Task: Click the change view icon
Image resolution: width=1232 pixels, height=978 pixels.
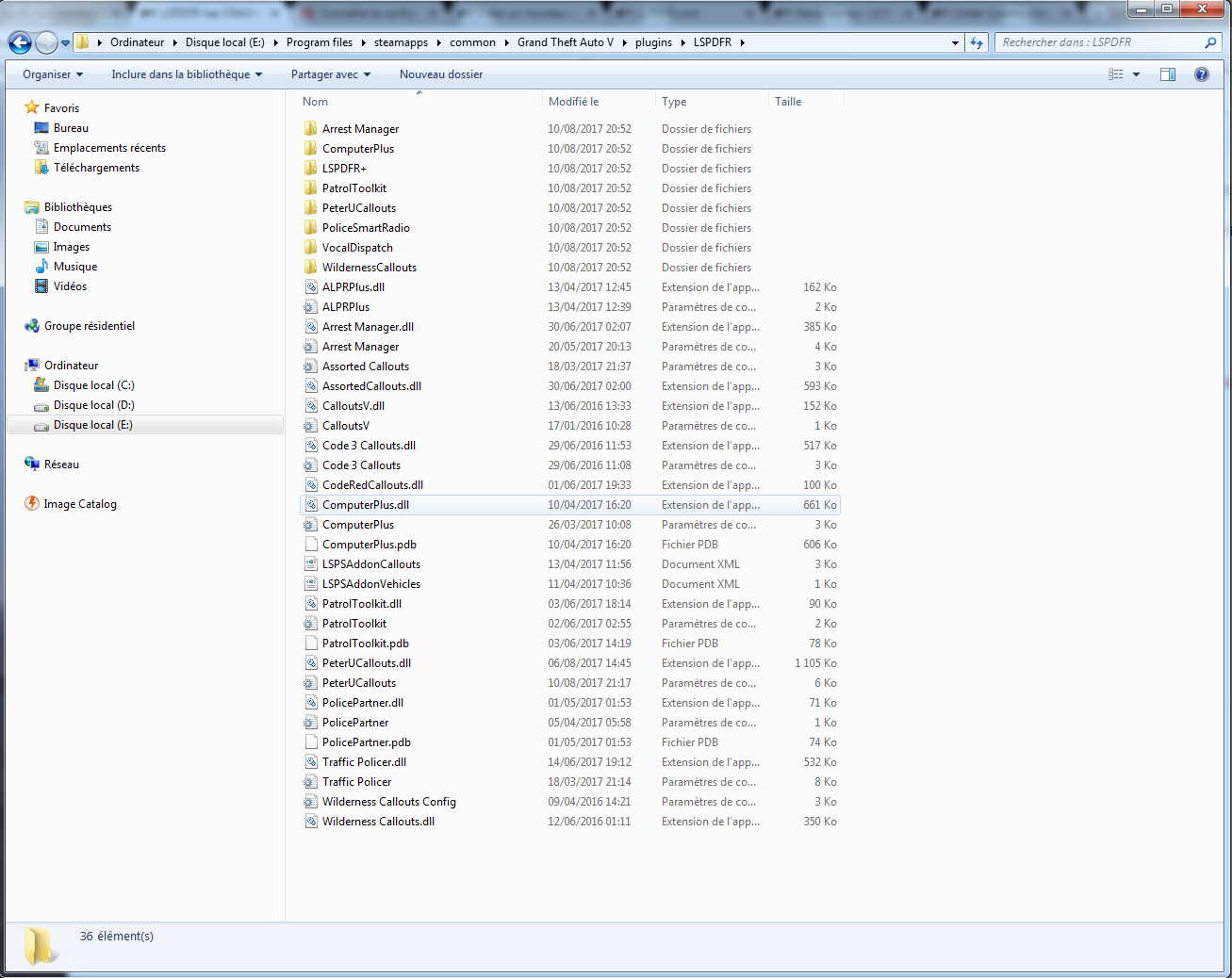Action: [x=1116, y=74]
